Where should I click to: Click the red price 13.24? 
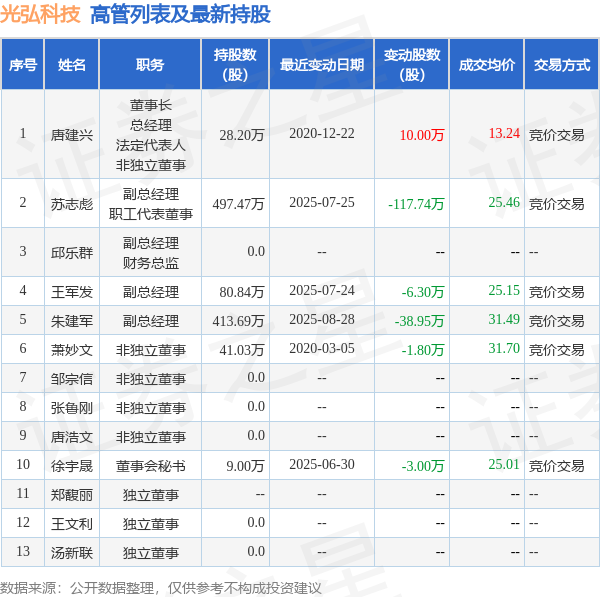(504, 133)
